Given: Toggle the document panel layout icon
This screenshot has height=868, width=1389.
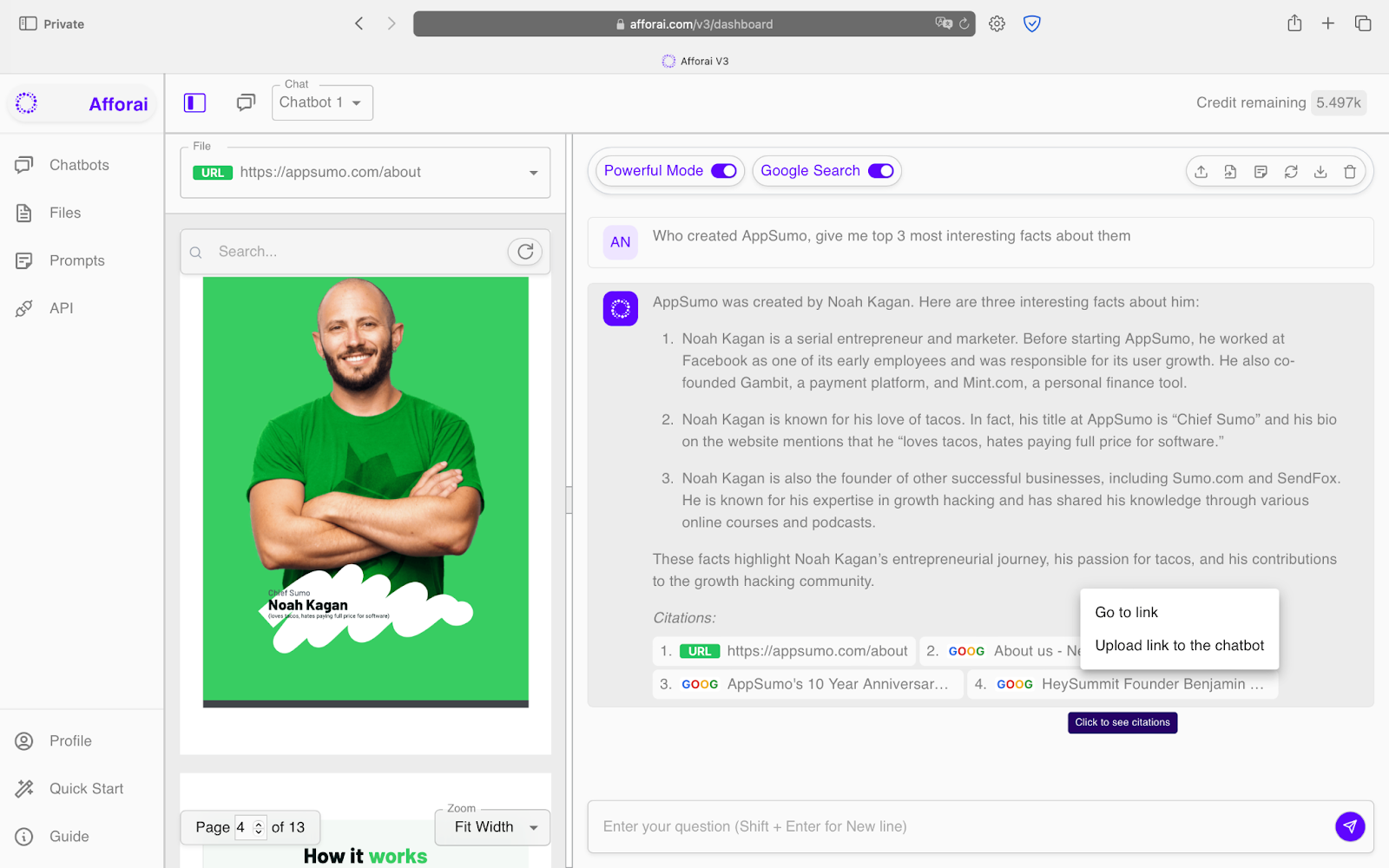Looking at the screenshot, I should (x=194, y=103).
